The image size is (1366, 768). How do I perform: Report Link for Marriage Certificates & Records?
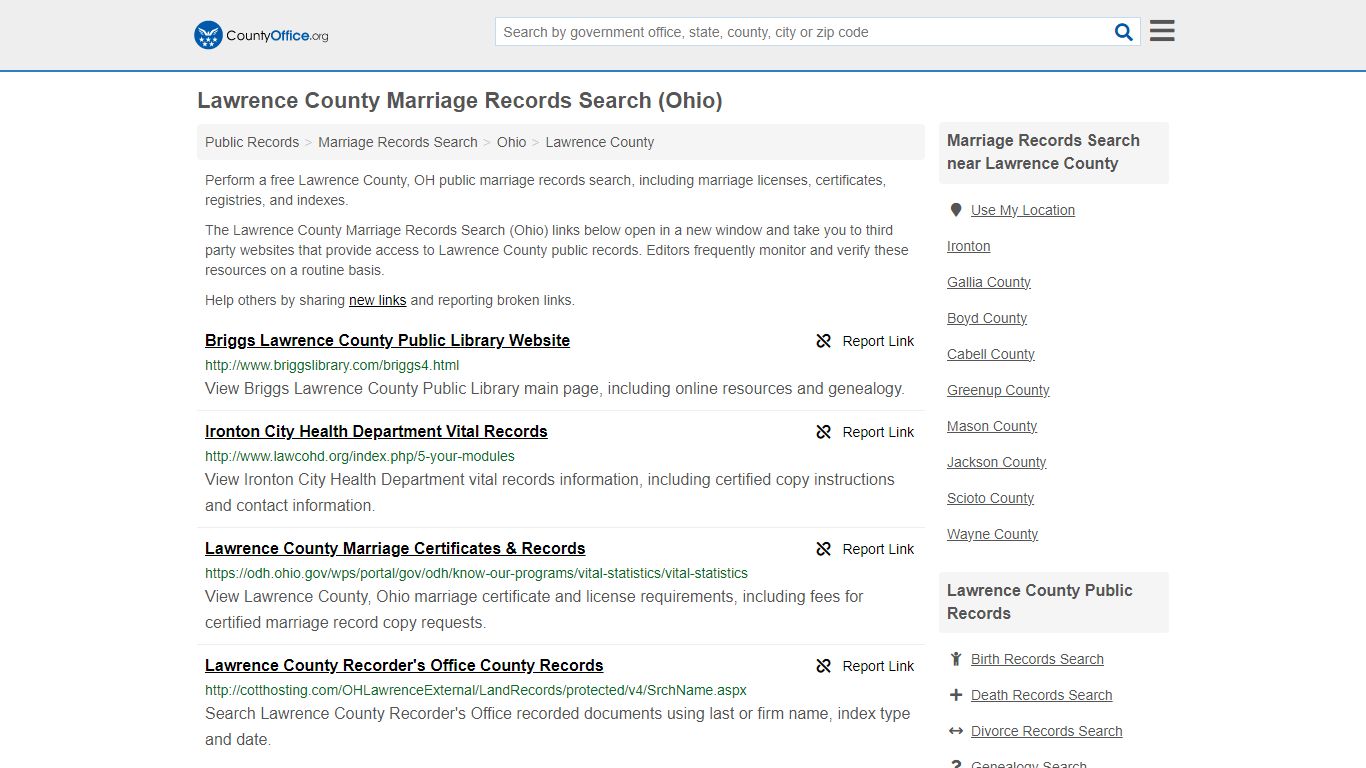[878, 549]
